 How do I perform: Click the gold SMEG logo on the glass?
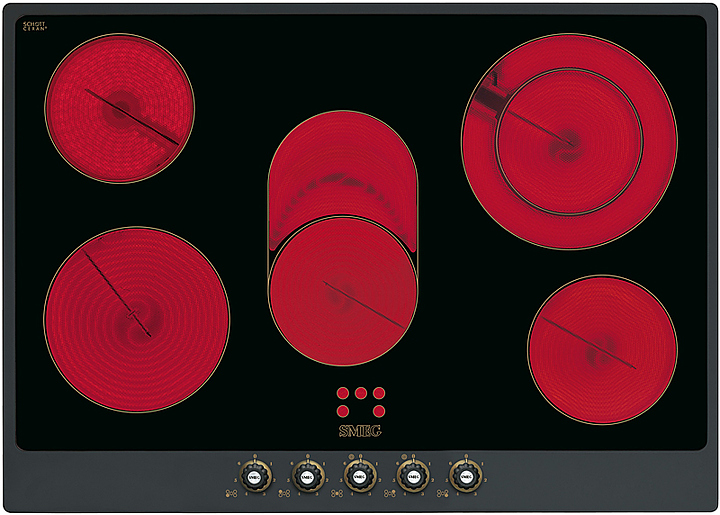tap(360, 431)
